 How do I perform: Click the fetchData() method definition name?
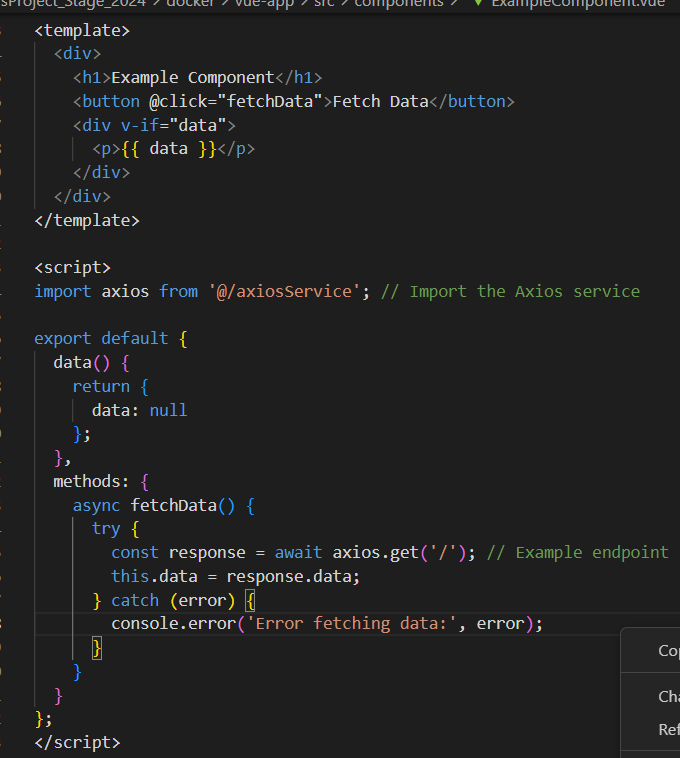pos(174,506)
